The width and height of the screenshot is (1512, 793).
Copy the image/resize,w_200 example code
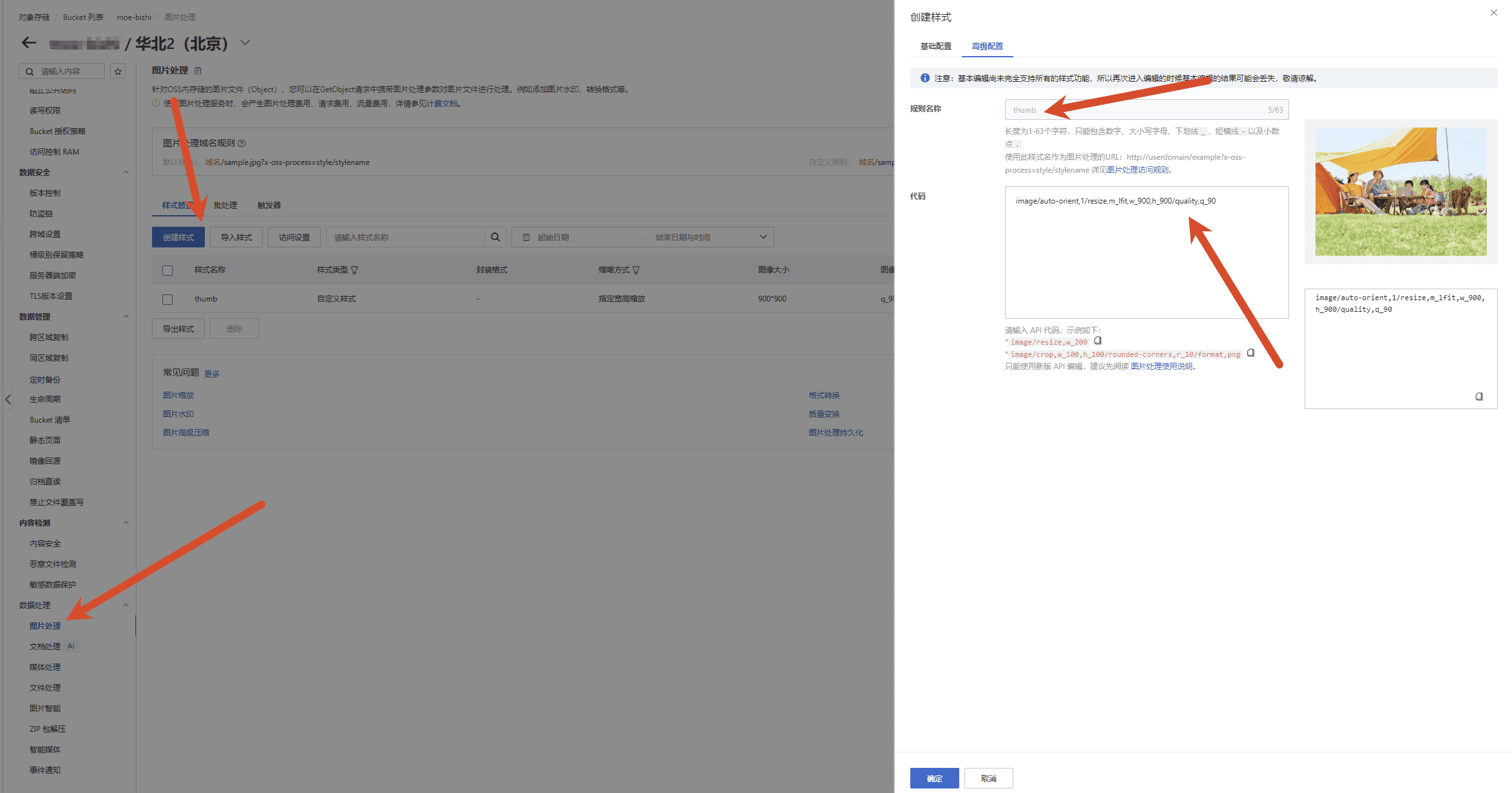click(1098, 341)
